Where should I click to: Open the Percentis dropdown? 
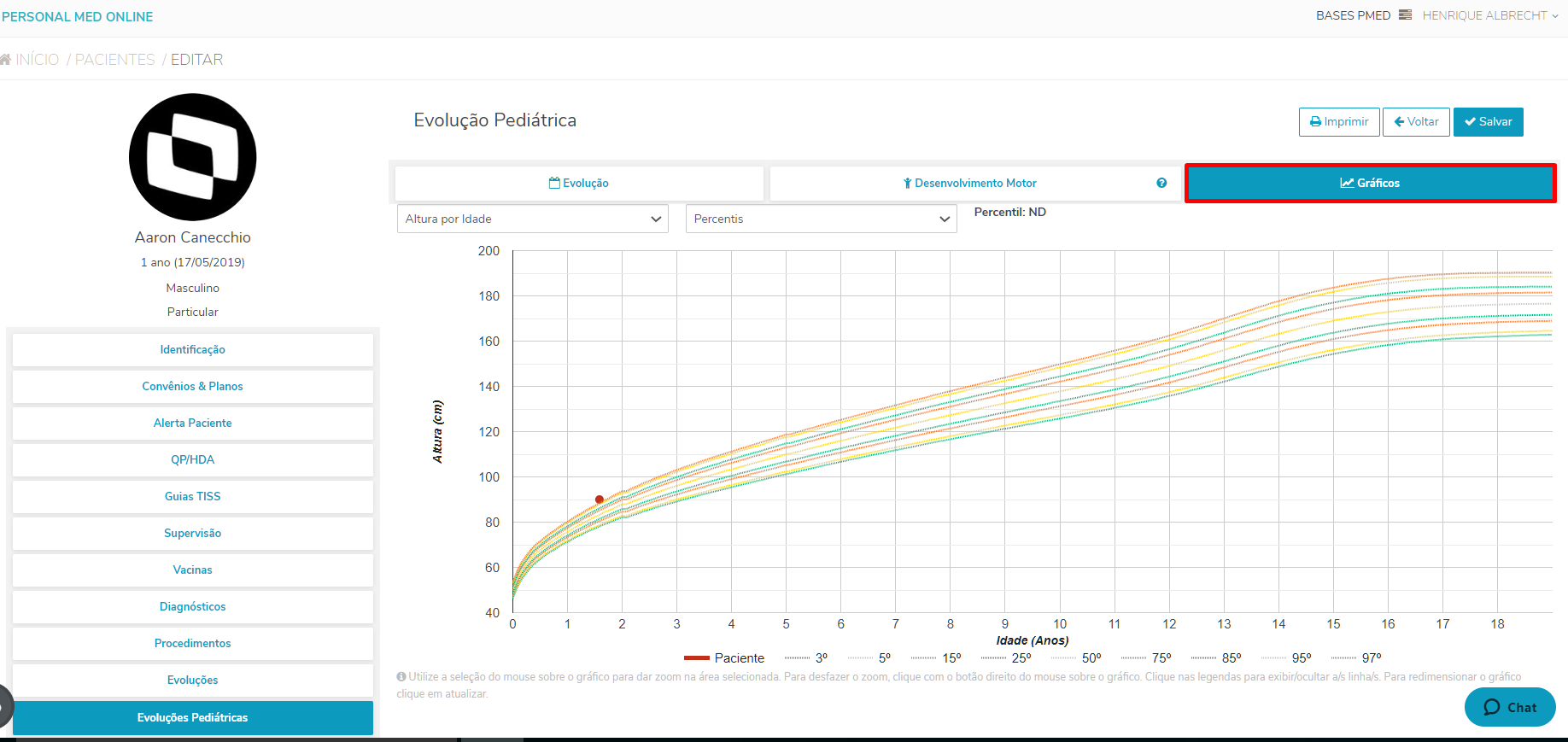(822, 219)
